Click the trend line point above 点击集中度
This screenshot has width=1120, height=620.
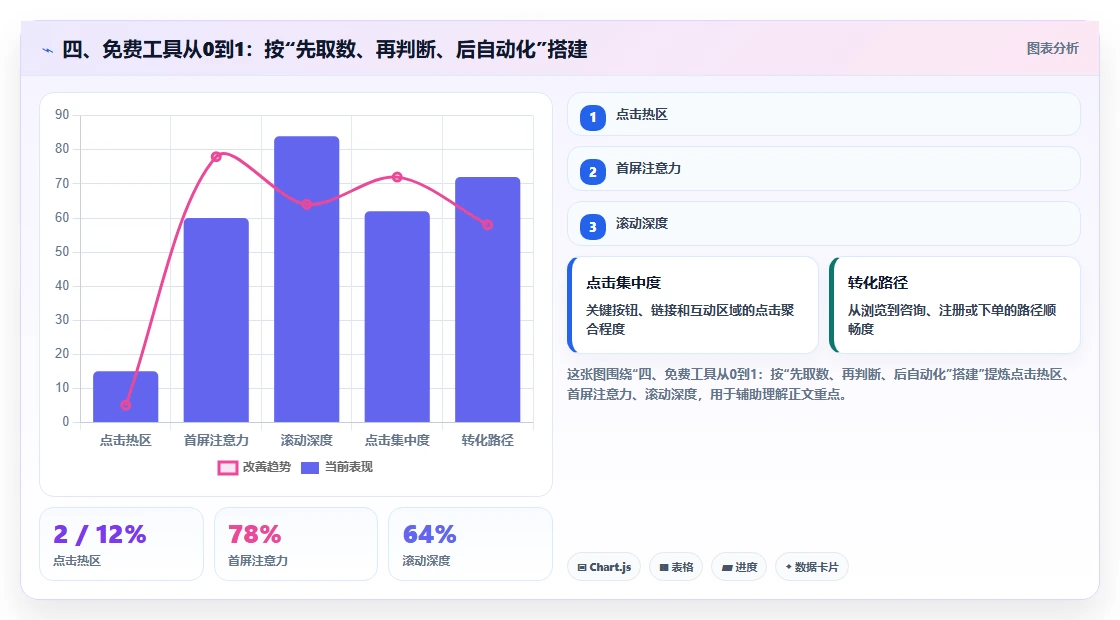coord(397,177)
